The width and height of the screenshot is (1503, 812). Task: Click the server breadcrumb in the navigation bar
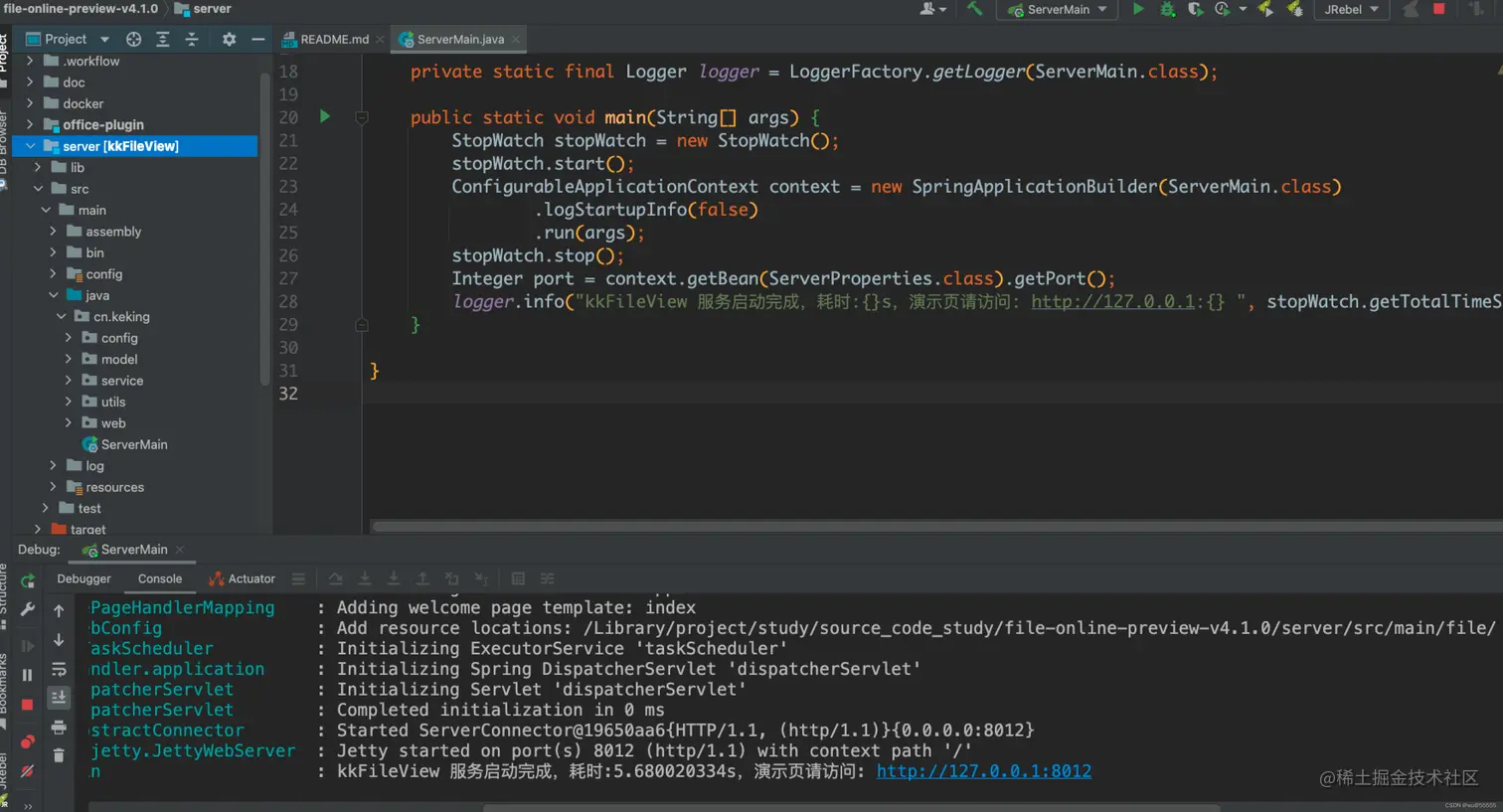[x=203, y=9]
